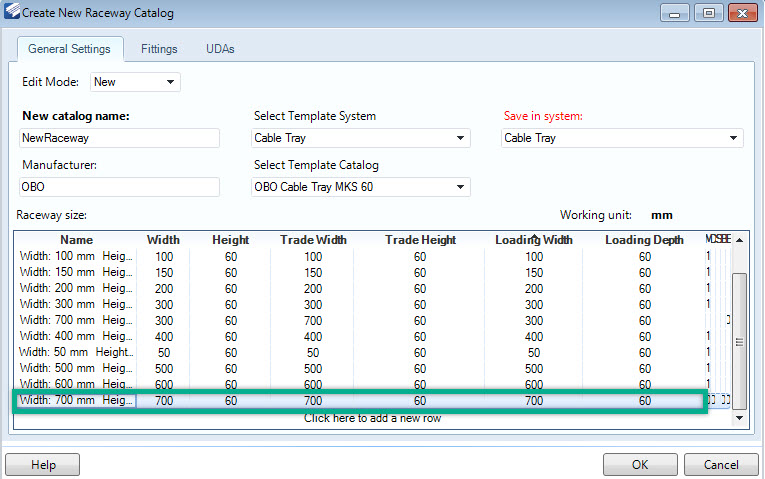Click the Manufacturer input field
The width and height of the screenshot is (765, 479).
120,187
